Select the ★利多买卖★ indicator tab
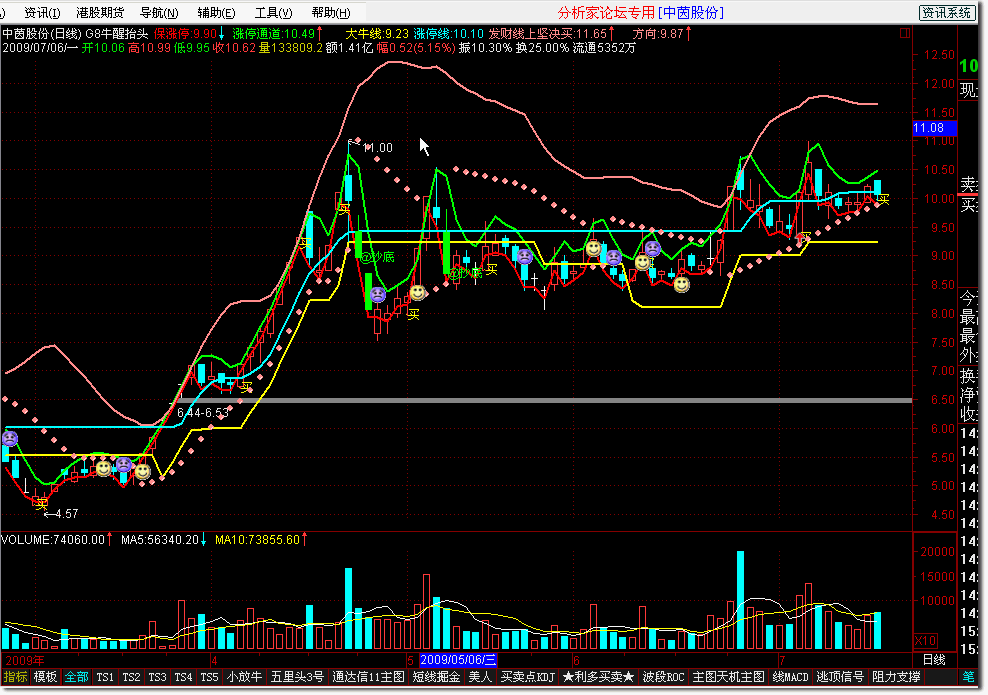Viewport: 988px width, 695px height. pos(599,677)
